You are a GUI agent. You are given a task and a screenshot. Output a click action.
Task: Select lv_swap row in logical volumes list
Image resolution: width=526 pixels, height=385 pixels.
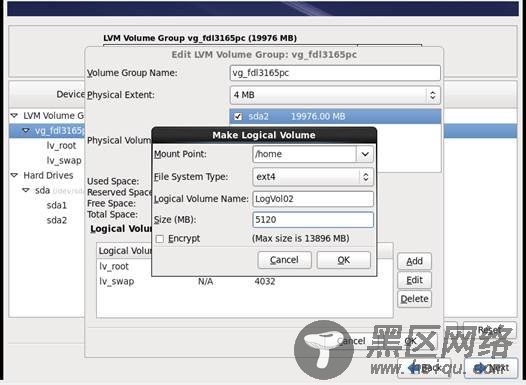(244, 281)
